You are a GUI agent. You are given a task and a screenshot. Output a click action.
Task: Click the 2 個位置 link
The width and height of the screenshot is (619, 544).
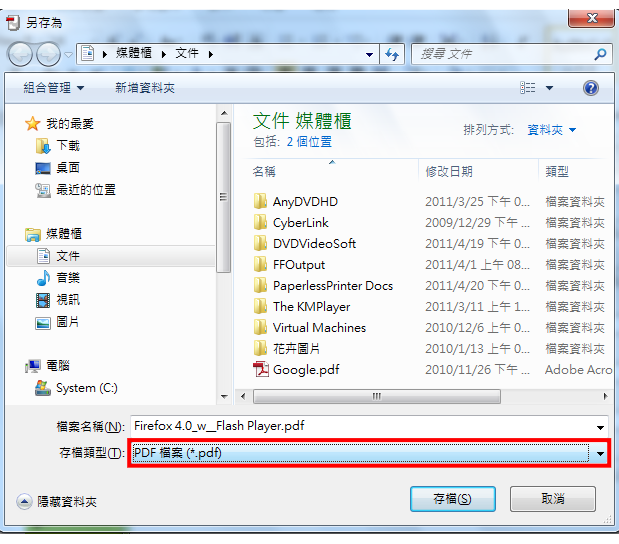[309, 142]
